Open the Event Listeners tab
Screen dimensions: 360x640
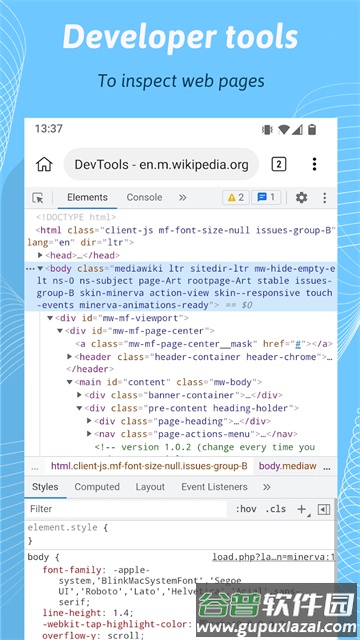(214, 487)
